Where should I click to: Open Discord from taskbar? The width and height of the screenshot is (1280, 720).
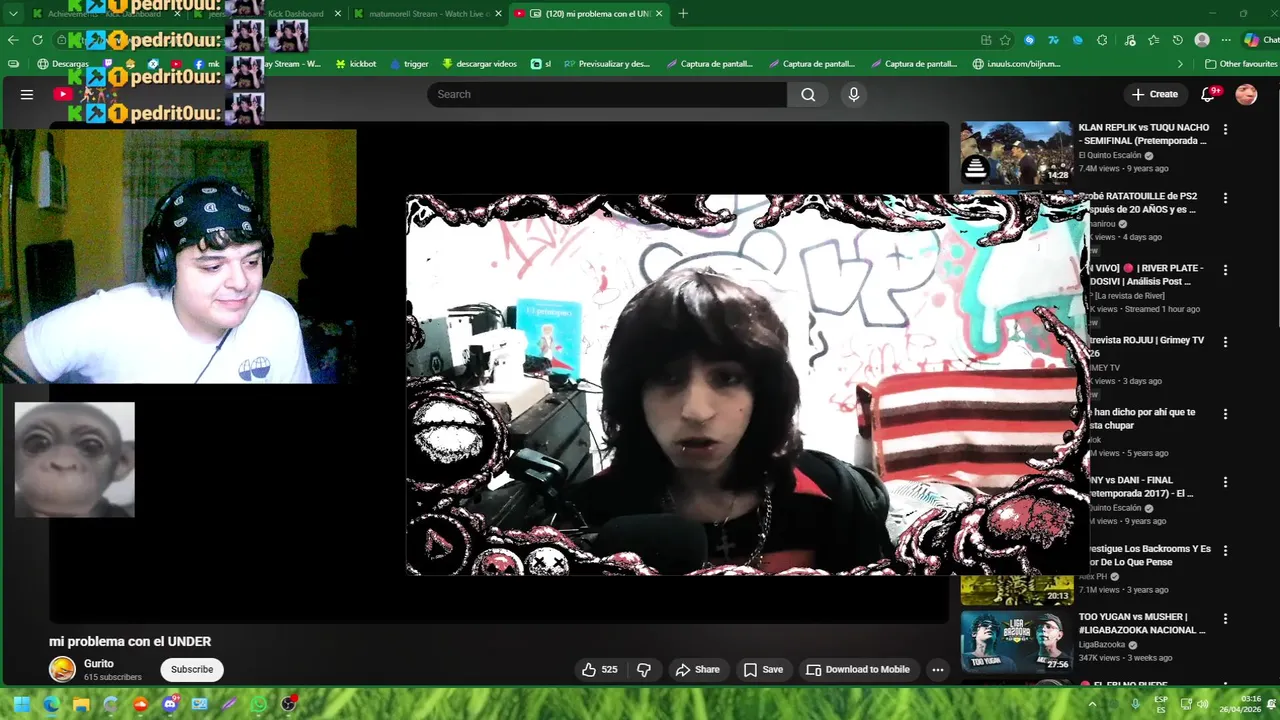coord(170,704)
